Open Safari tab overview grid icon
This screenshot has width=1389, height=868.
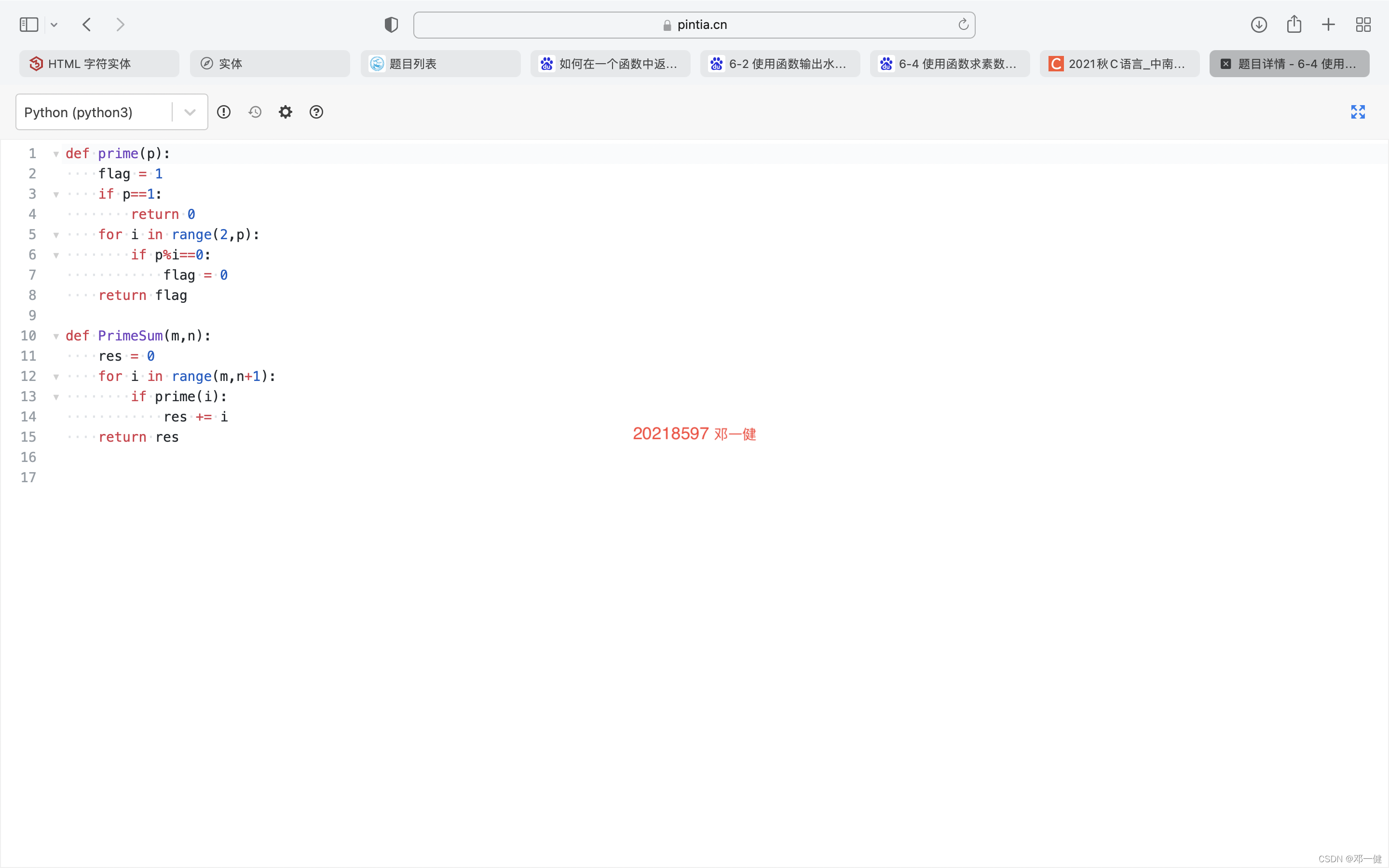(1363, 25)
